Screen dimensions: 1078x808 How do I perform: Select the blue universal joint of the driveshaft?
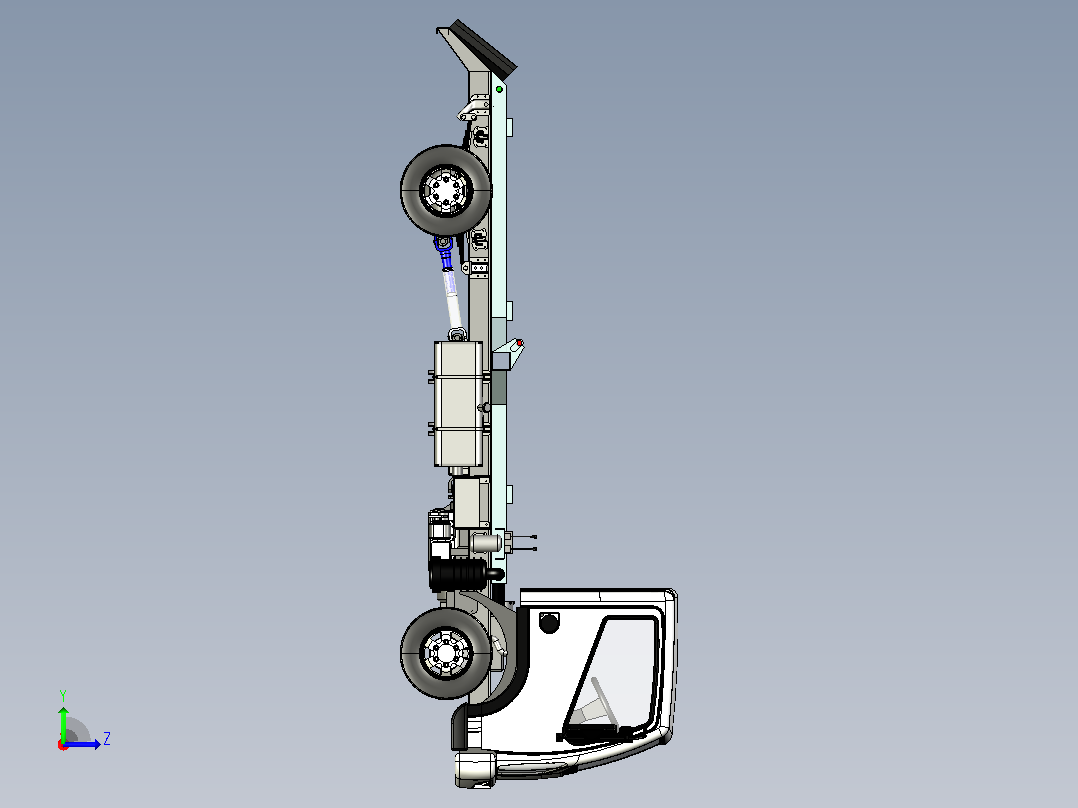point(444,253)
